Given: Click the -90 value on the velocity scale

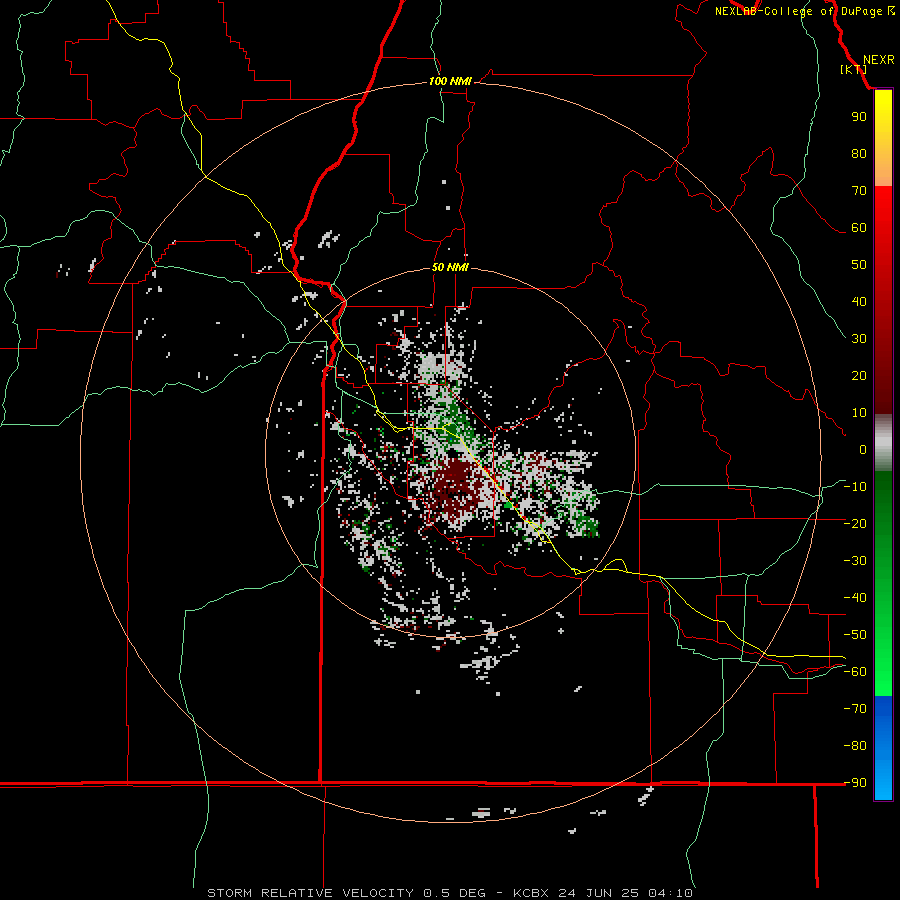Looking at the screenshot, I should 855,783.
